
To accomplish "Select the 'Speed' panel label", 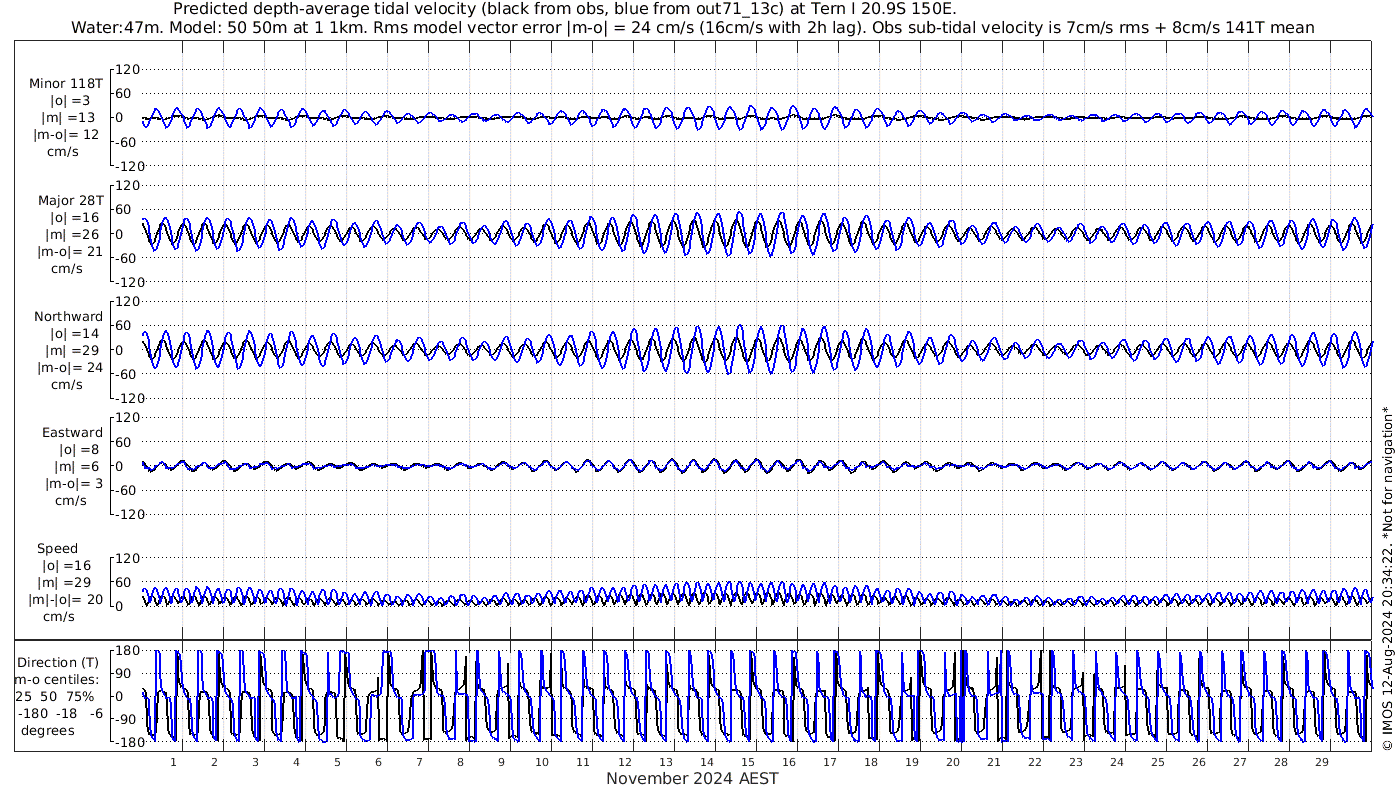I will tap(58, 549).
